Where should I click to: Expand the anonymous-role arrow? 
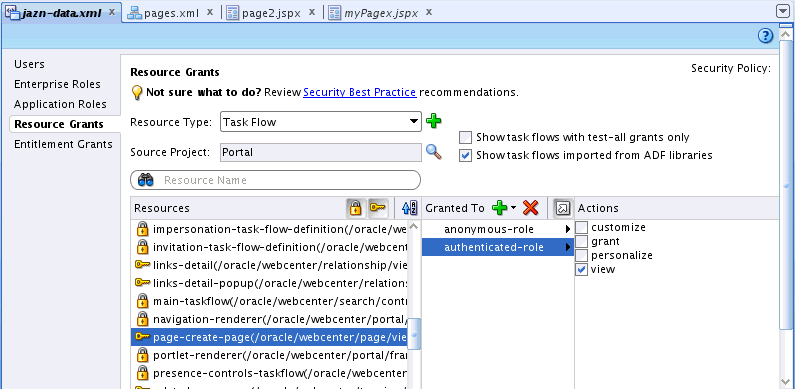click(568, 229)
